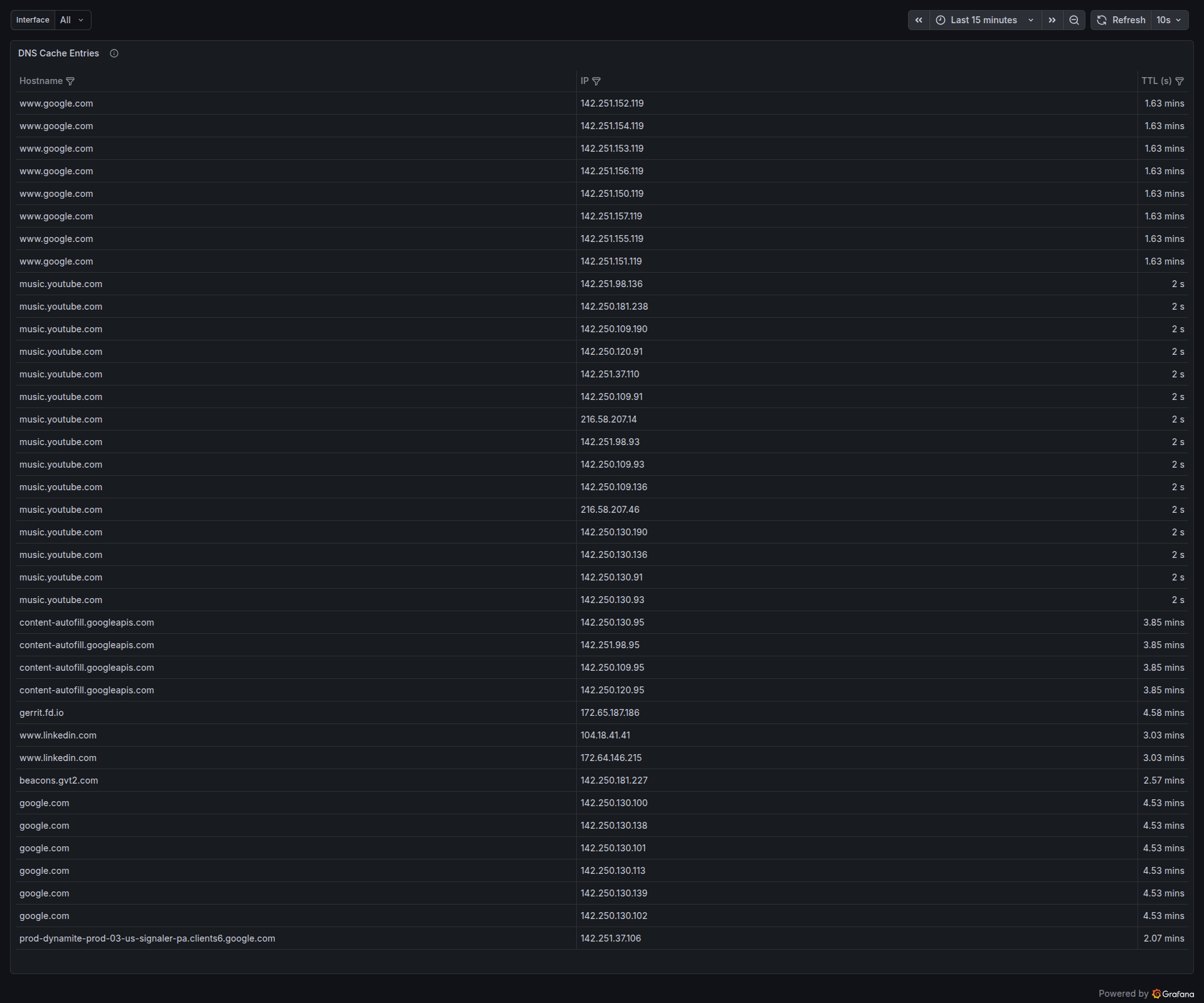
Task: Click the circular refresh arrows icon
Action: [x=1102, y=19]
